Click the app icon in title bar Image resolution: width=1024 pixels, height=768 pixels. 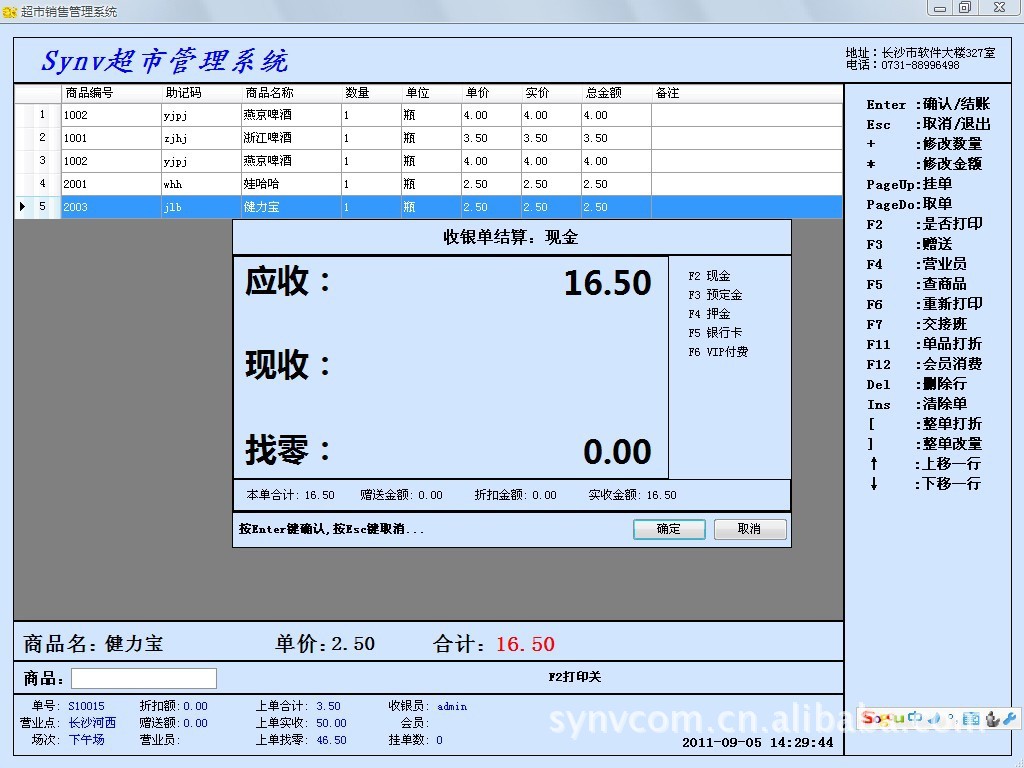pos(10,11)
